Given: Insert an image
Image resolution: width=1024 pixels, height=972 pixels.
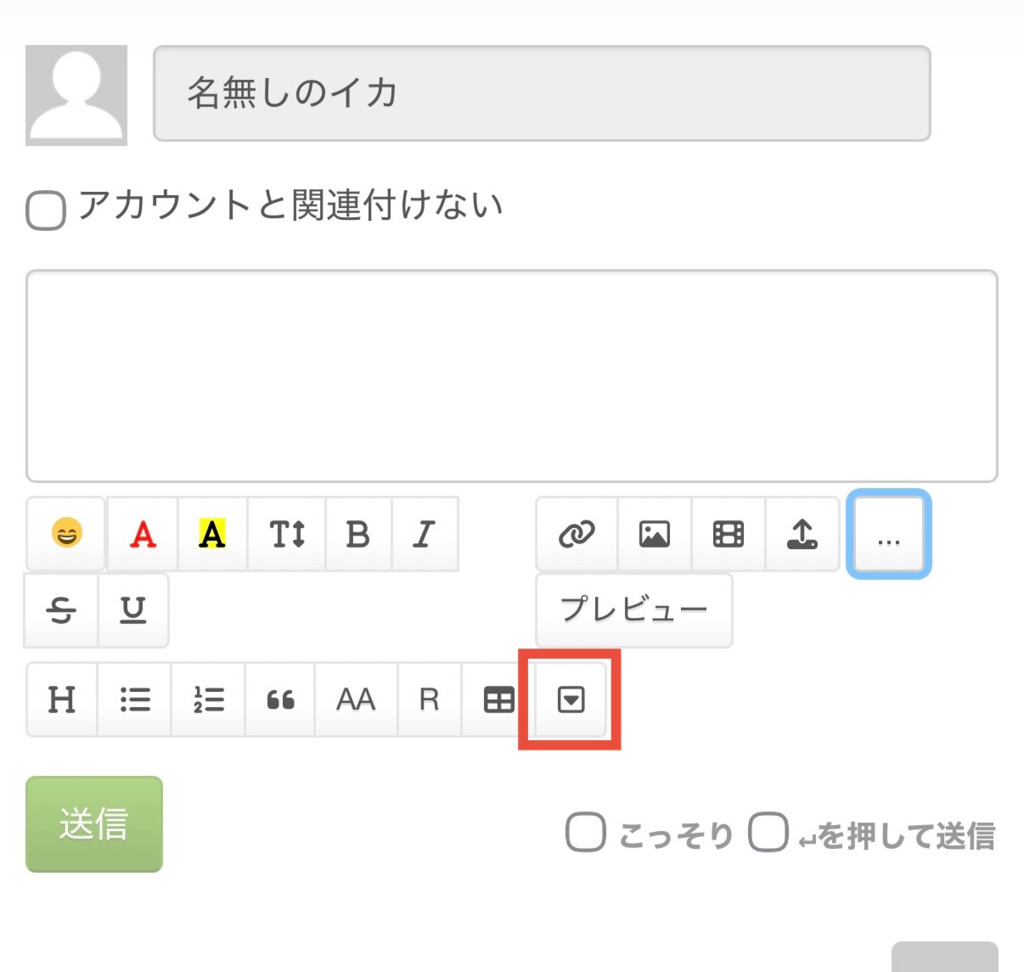Looking at the screenshot, I should coord(654,534).
